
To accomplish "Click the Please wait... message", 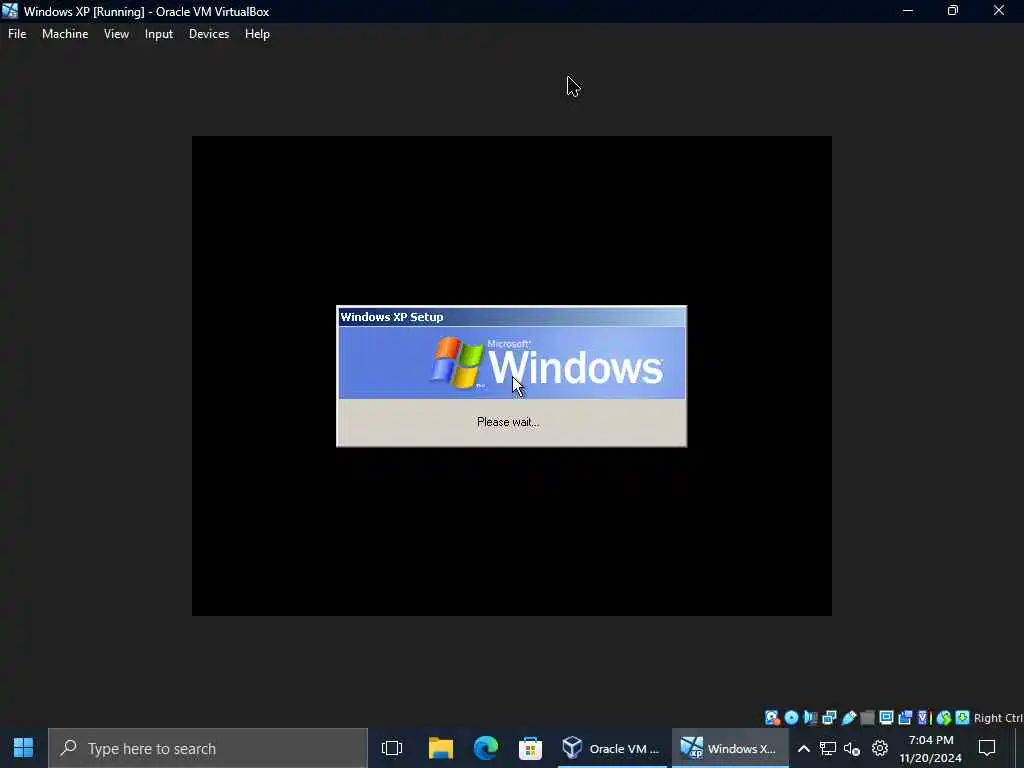I will click(x=508, y=422).
